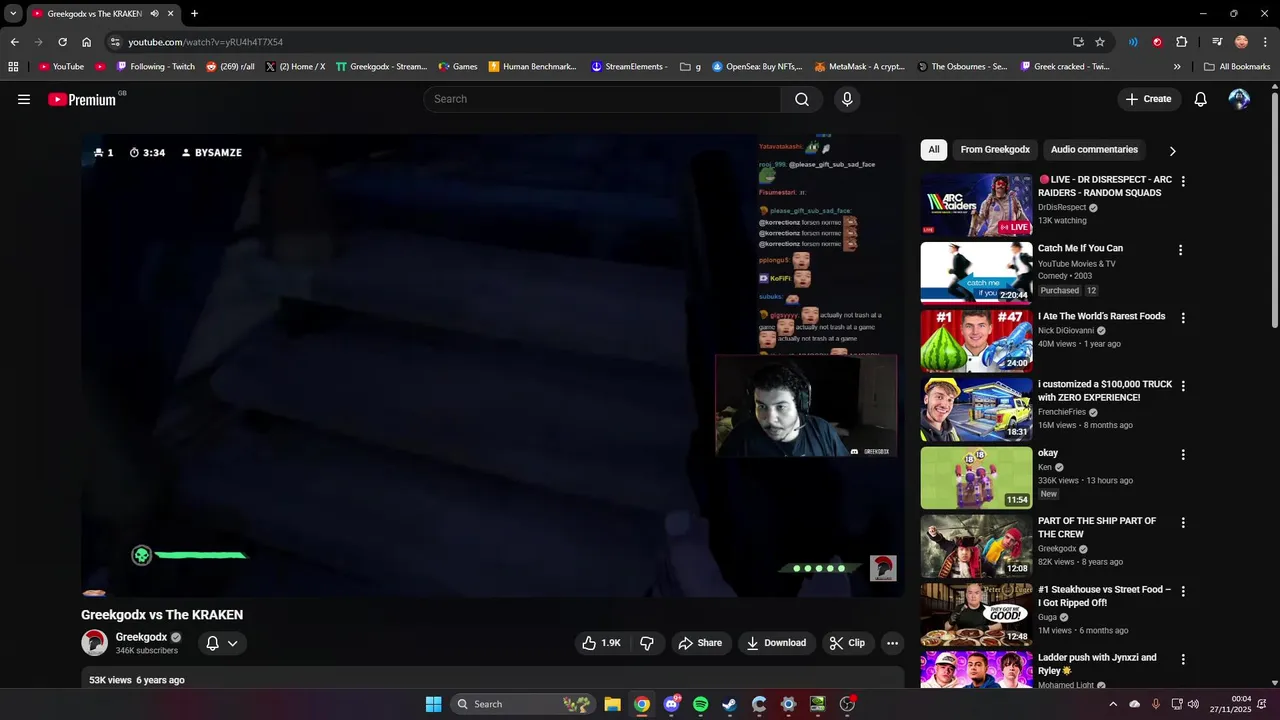Select the 'From Greekgodx' filter chip
The image size is (1280, 720).
(x=995, y=150)
